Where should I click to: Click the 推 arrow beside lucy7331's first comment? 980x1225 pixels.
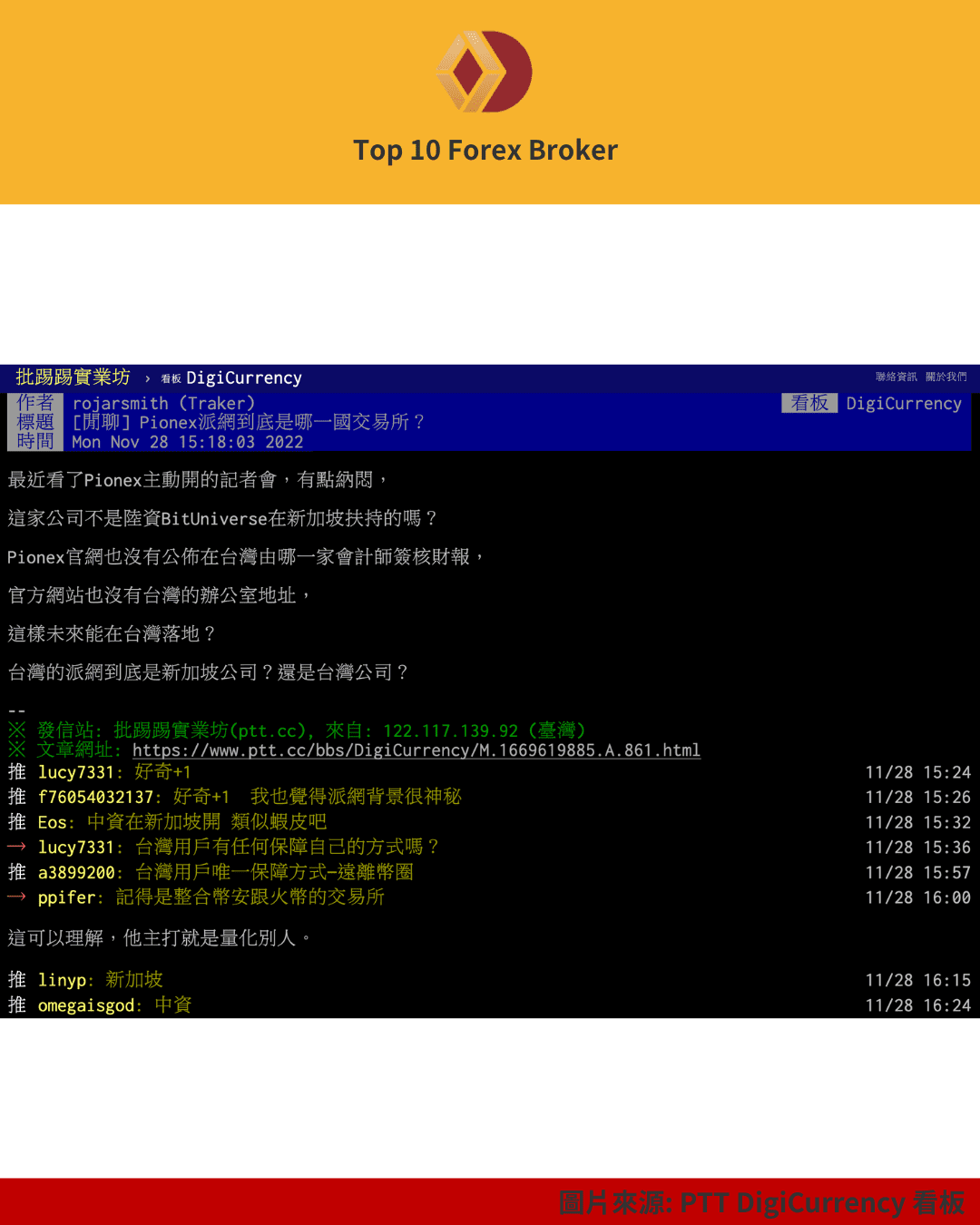pyautogui.click(x=15, y=771)
